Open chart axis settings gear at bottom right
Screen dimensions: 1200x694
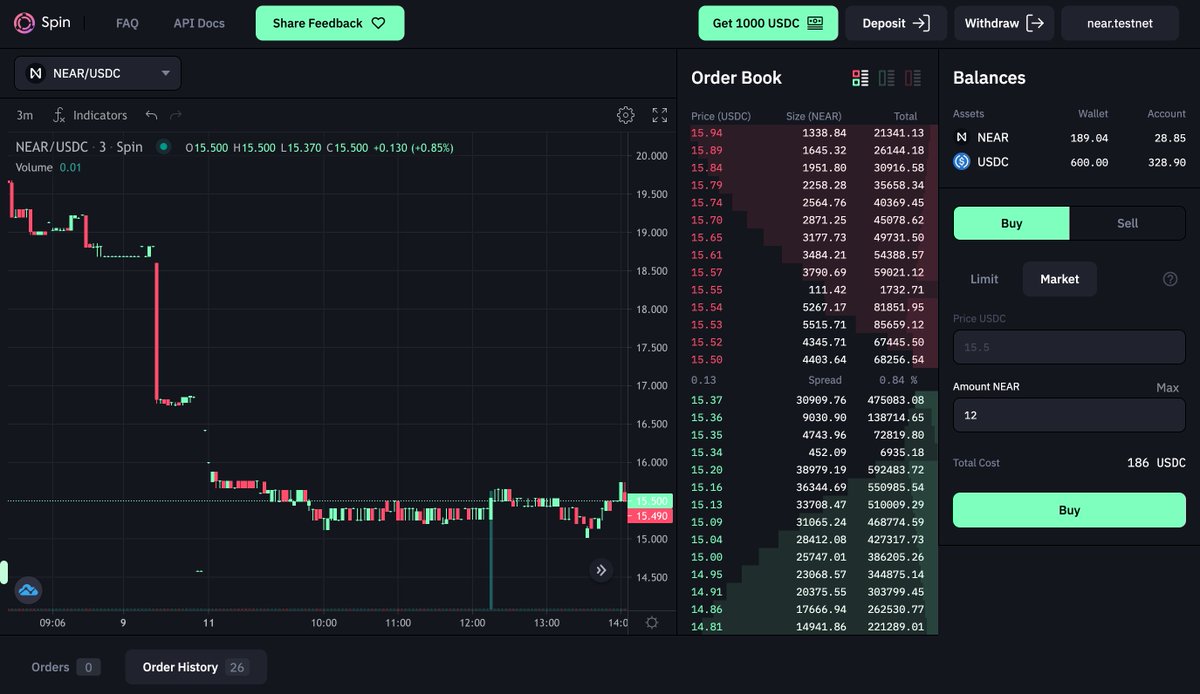coord(652,622)
